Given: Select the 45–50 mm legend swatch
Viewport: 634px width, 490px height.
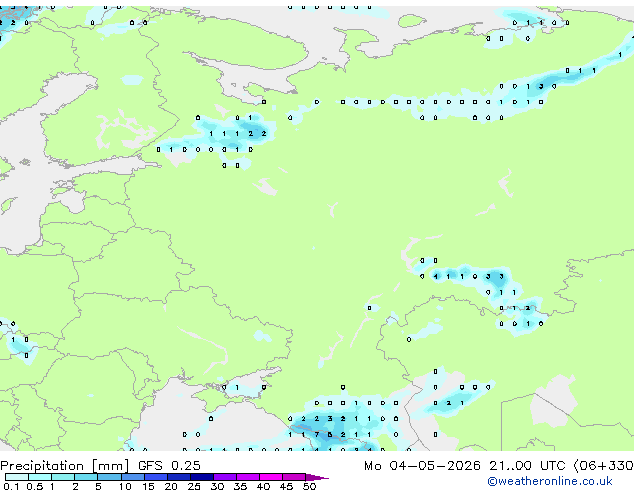Looking at the screenshot, I should pos(294,477).
